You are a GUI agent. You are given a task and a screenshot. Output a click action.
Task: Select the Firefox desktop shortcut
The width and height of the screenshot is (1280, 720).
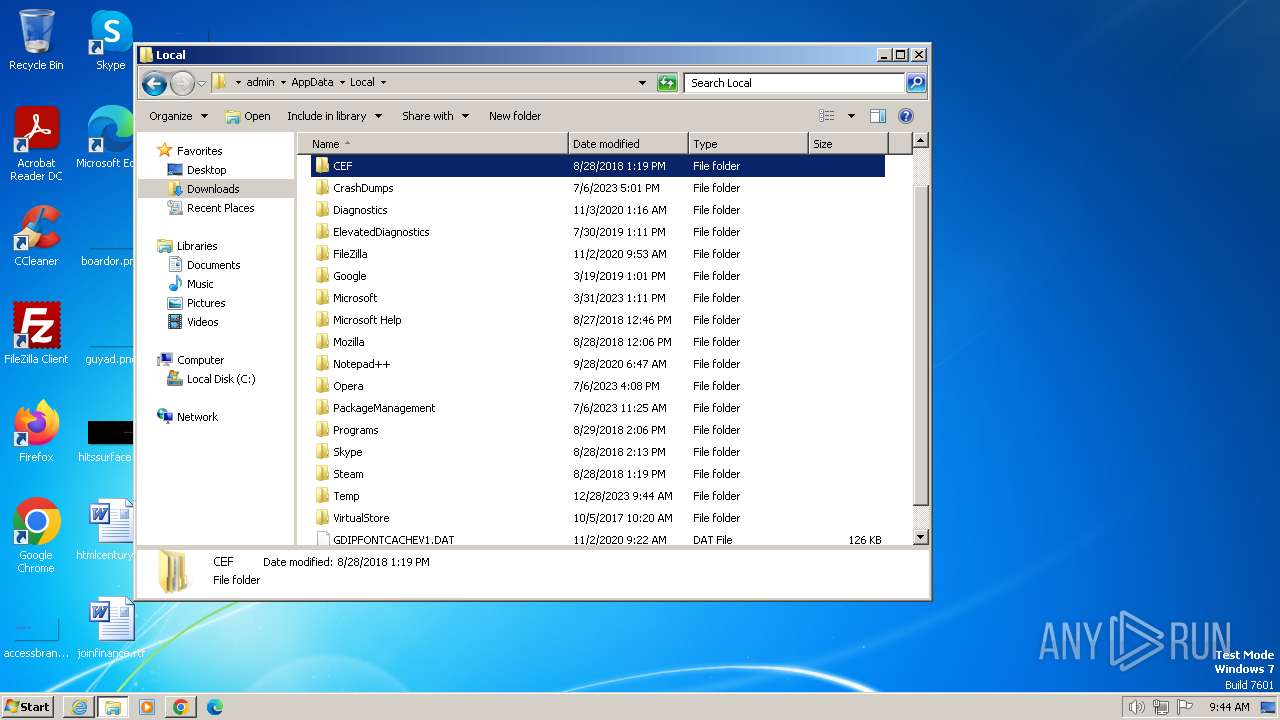coord(36,431)
